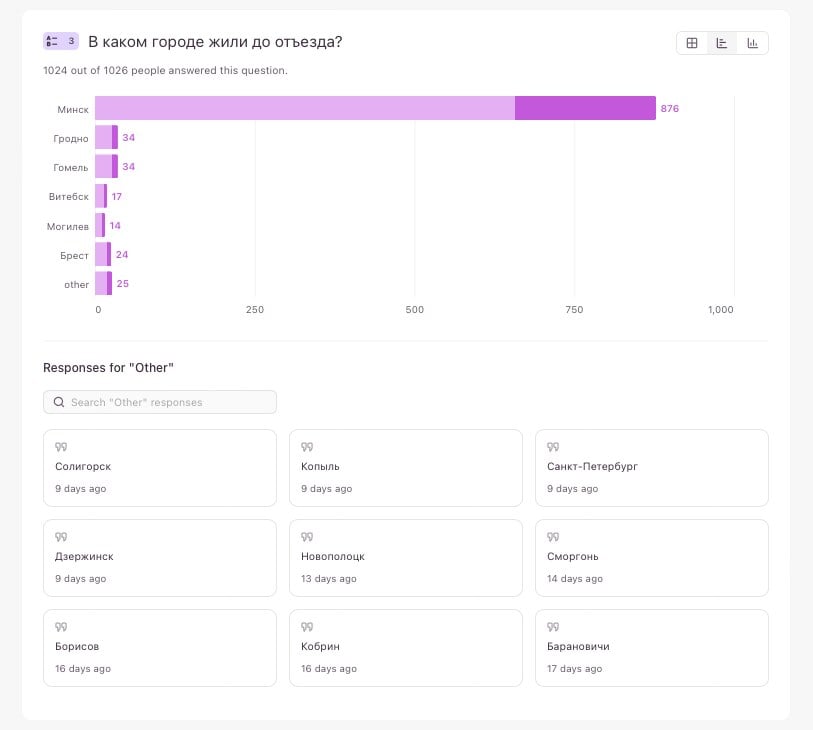Screen dimensions: 813x730
Task: Open the Новополоцк response card
Action: tap(405, 558)
